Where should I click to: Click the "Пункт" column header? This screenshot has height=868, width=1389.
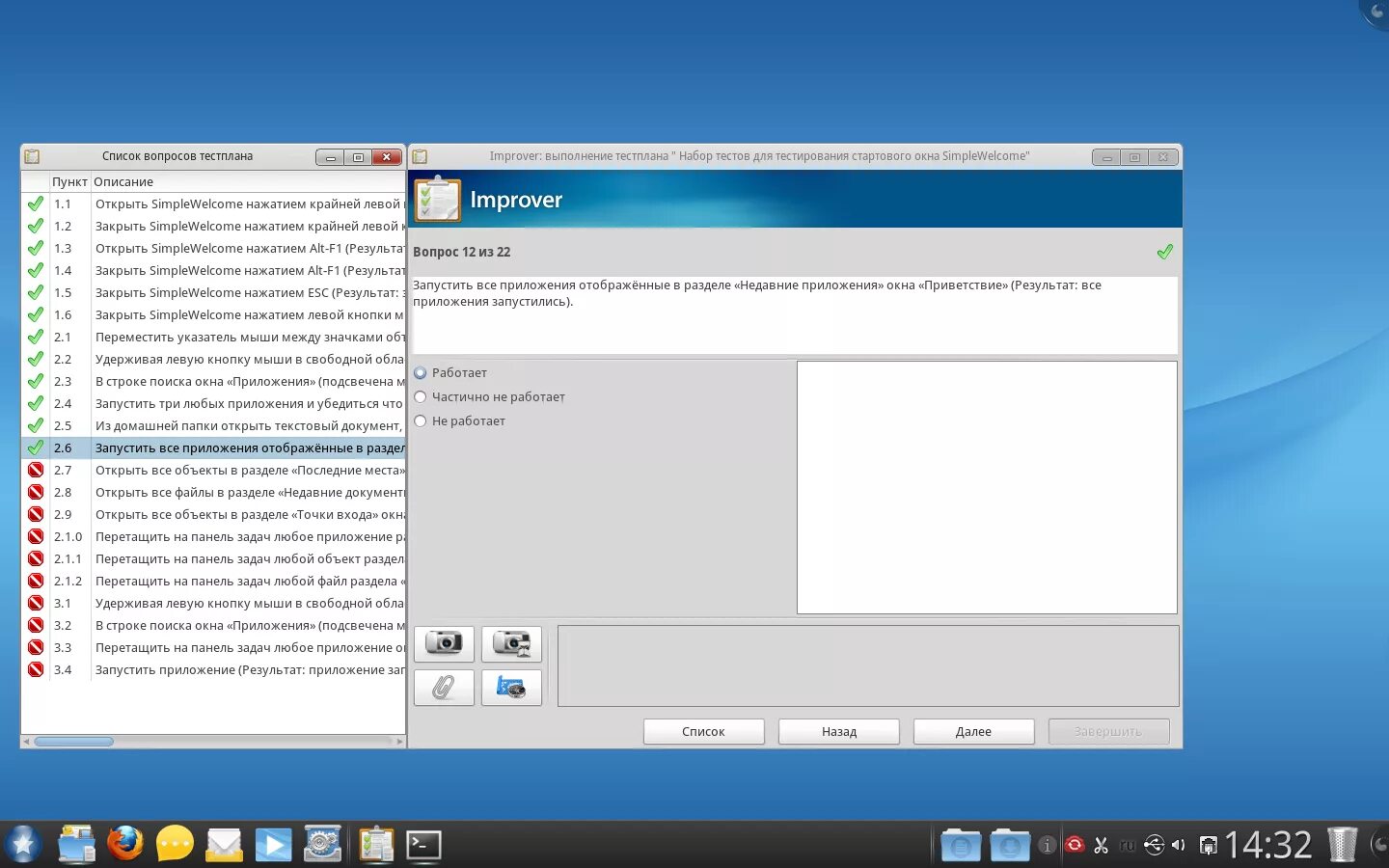point(69,181)
